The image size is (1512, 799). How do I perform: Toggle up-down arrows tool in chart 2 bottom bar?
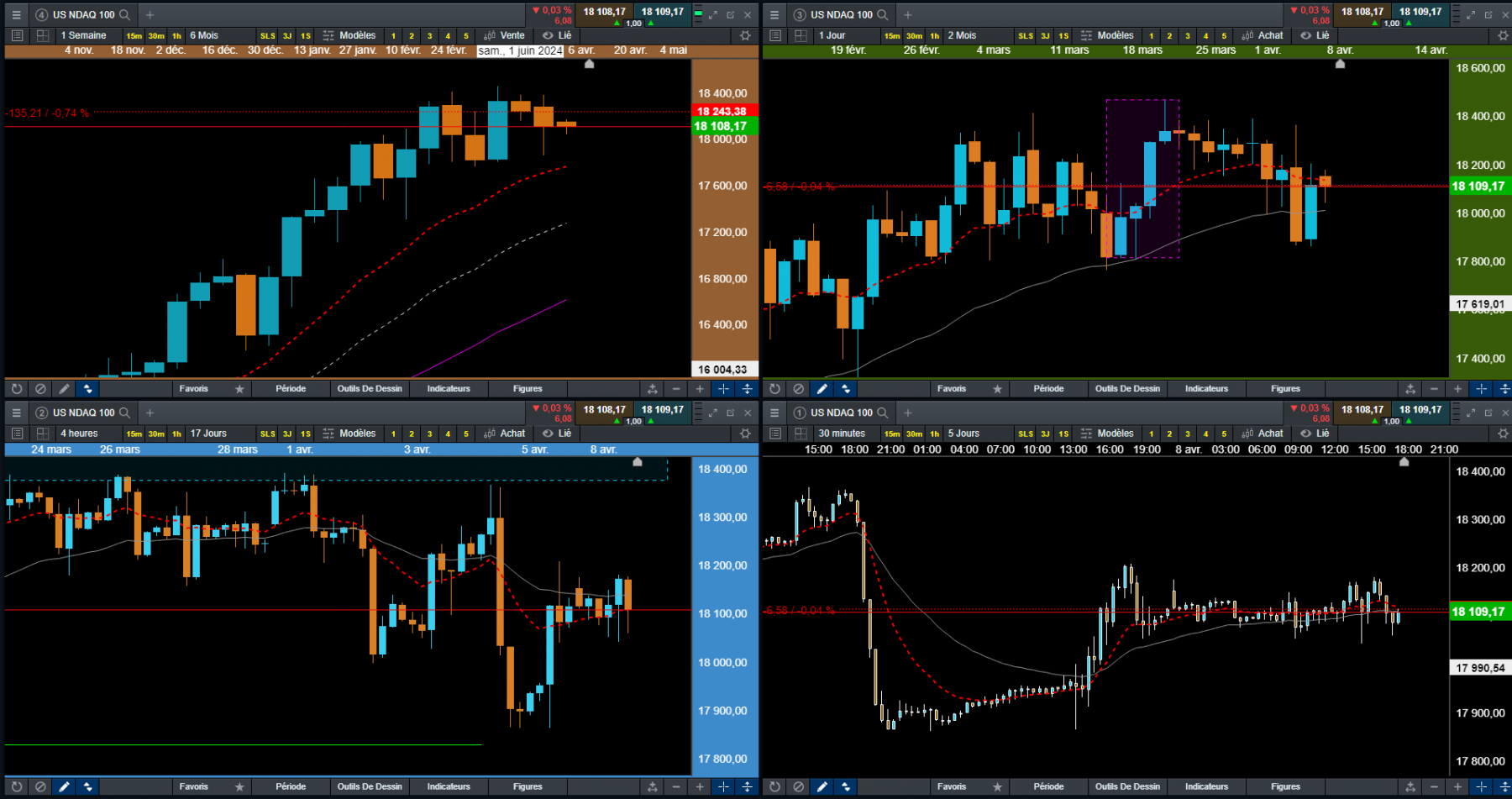(x=88, y=787)
